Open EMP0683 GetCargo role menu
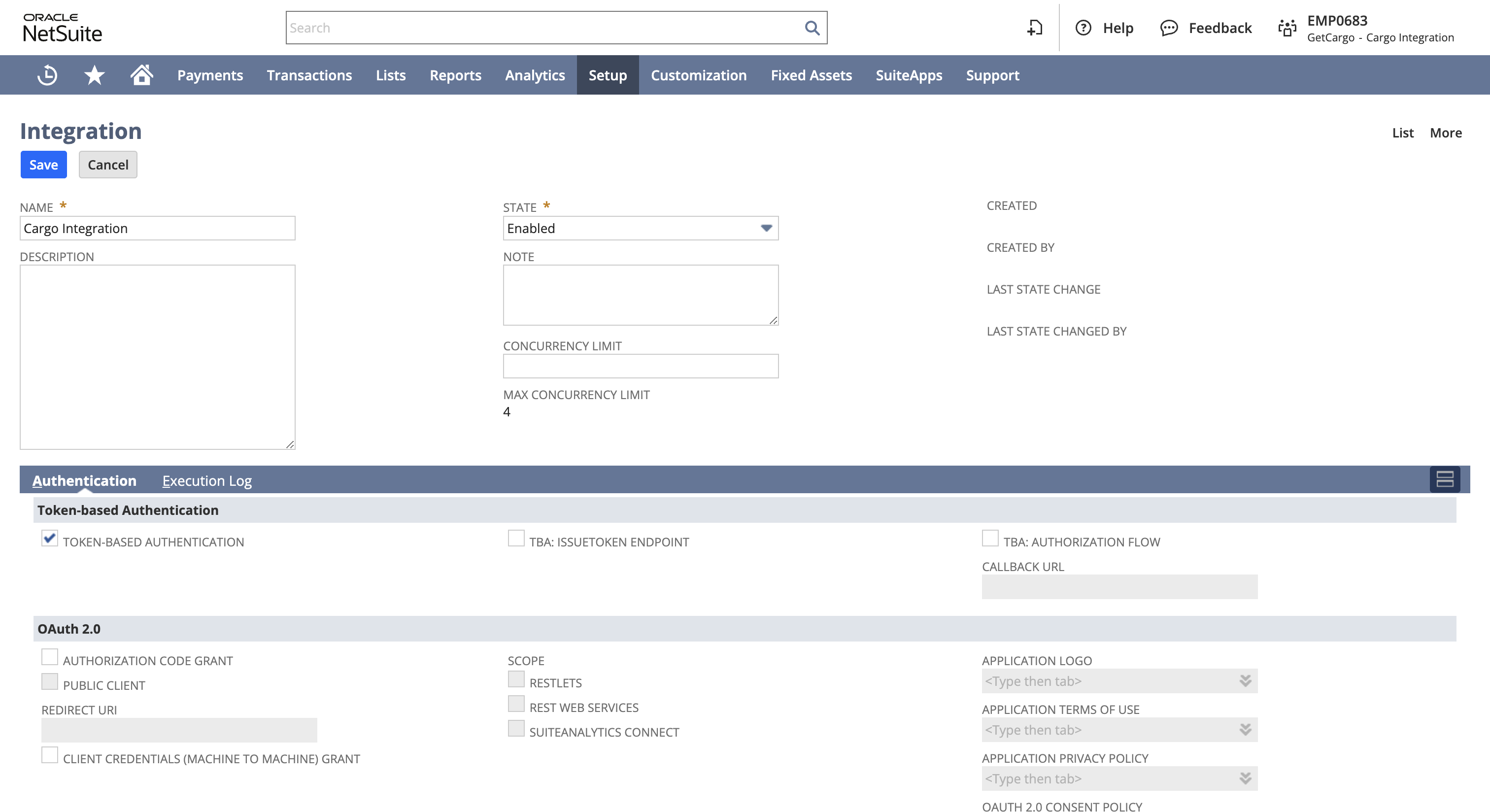The width and height of the screenshot is (1490, 812). coord(1380,29)
